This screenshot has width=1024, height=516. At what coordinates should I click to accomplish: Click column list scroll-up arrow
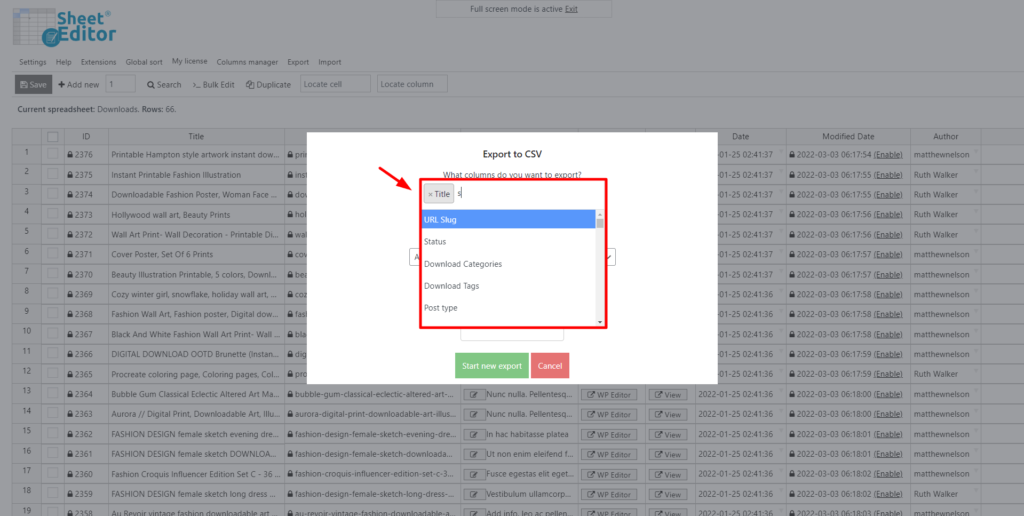pos(600,214)
